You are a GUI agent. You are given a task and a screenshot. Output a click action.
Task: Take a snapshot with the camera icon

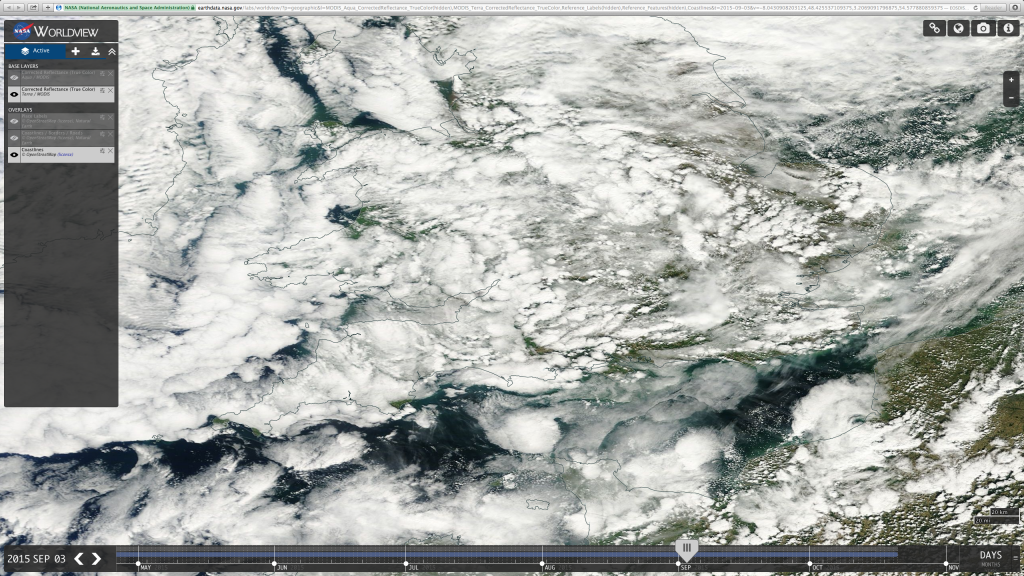click(984, 28)
